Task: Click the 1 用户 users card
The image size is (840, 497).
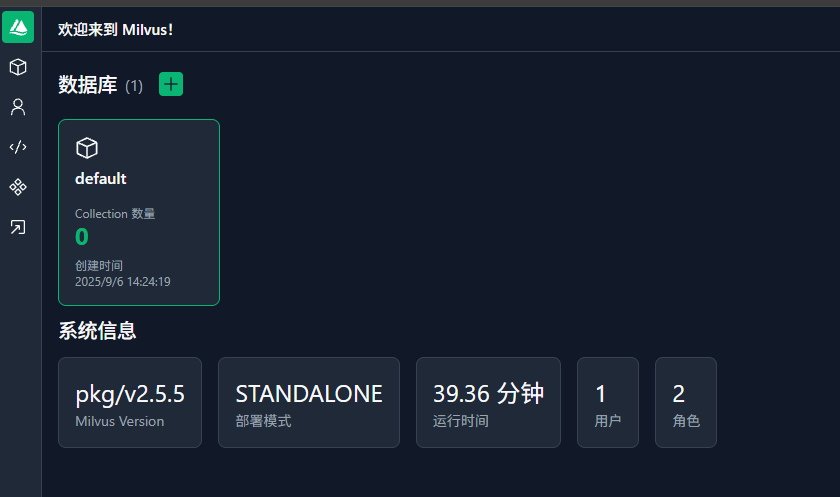Action: point(607,402)
